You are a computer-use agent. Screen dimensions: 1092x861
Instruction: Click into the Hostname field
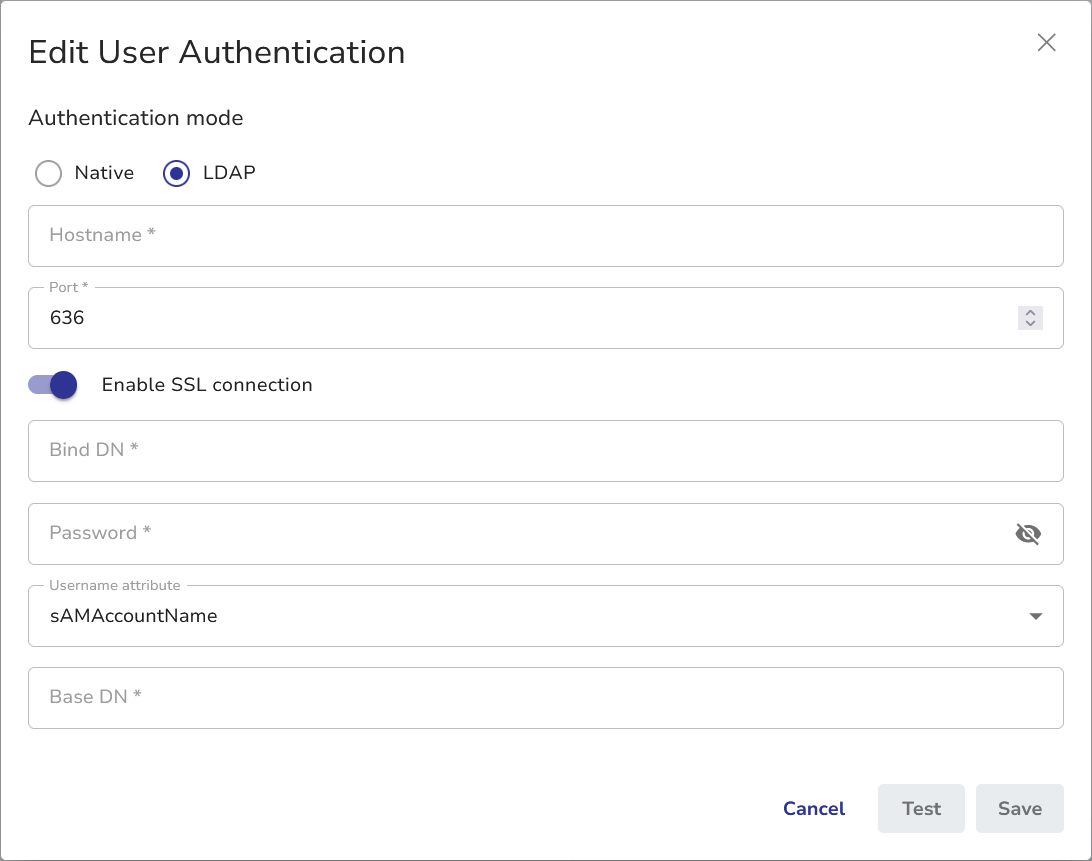pos(545,236)
